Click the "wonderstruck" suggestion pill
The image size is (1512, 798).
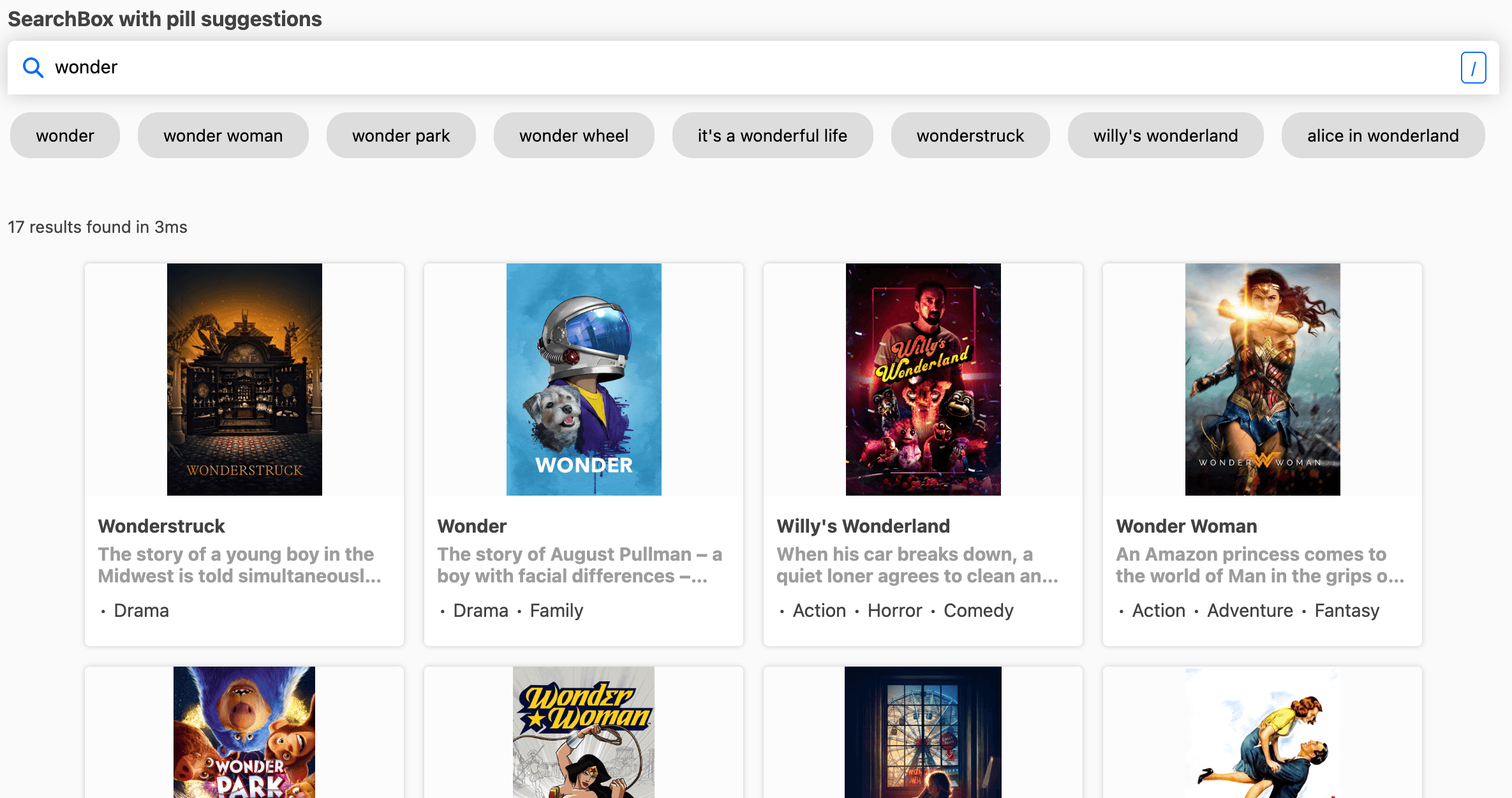pos(970,135)
